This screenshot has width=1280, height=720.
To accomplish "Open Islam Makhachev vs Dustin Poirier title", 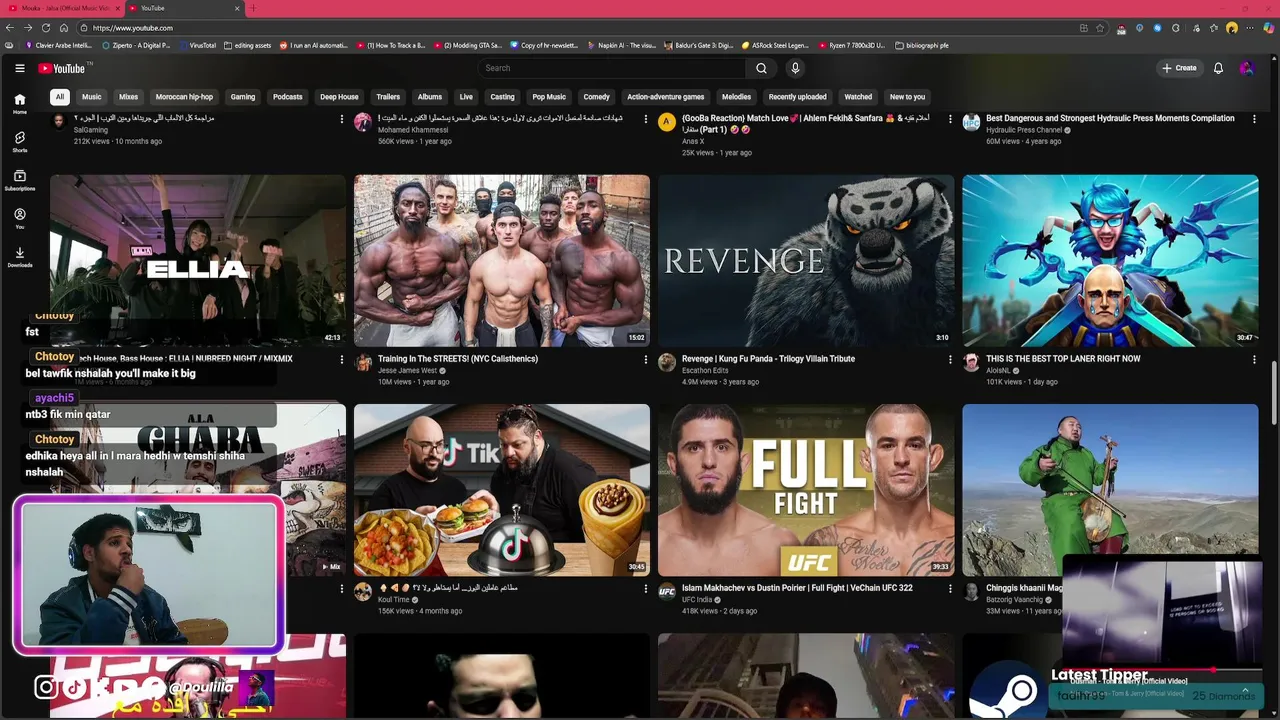I will [797, 588].
